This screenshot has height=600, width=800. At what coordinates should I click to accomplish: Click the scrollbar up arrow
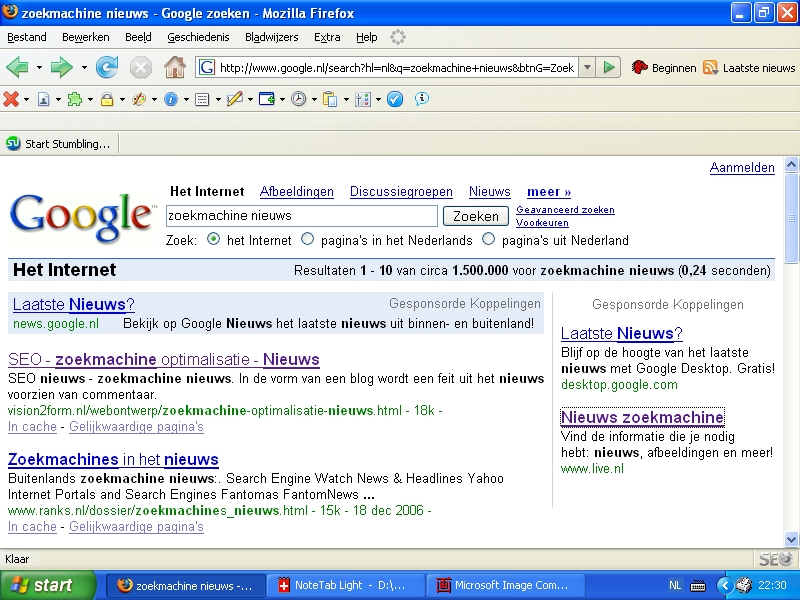(x=791, y=165)
